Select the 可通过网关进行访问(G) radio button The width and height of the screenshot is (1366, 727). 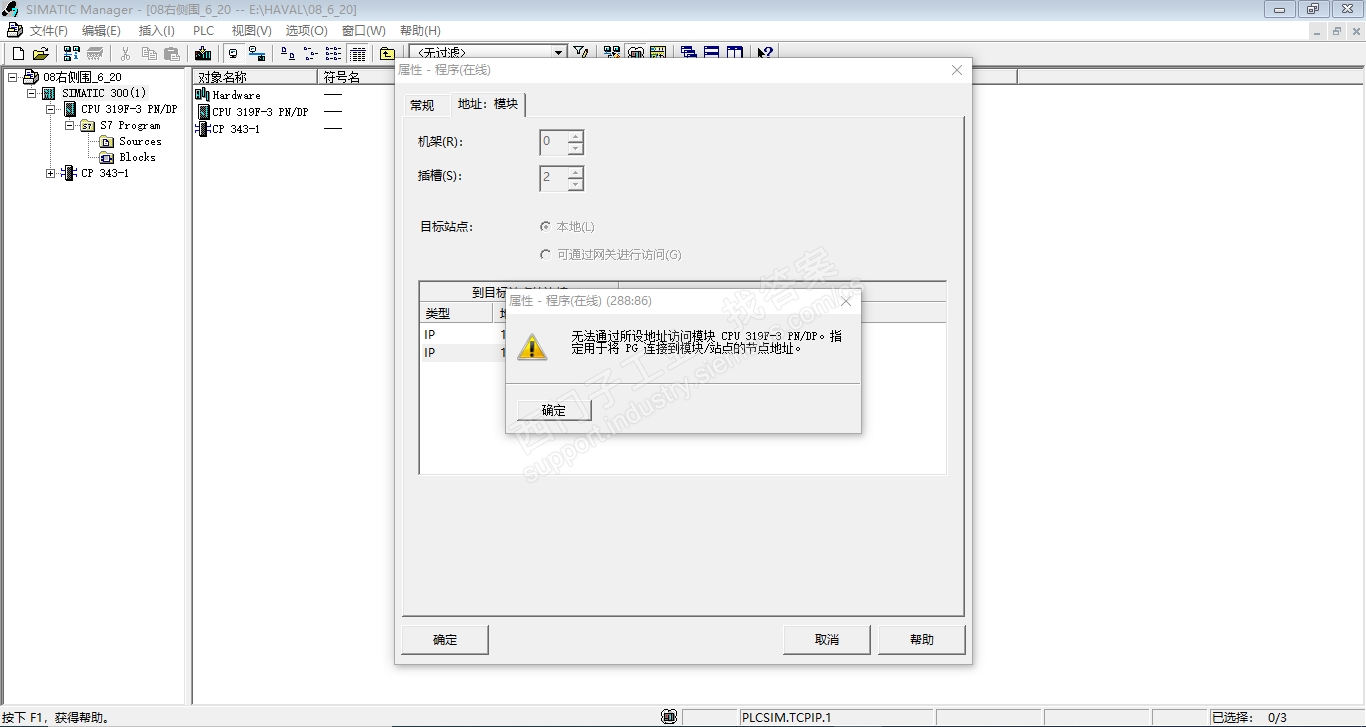tap(545, 255)
